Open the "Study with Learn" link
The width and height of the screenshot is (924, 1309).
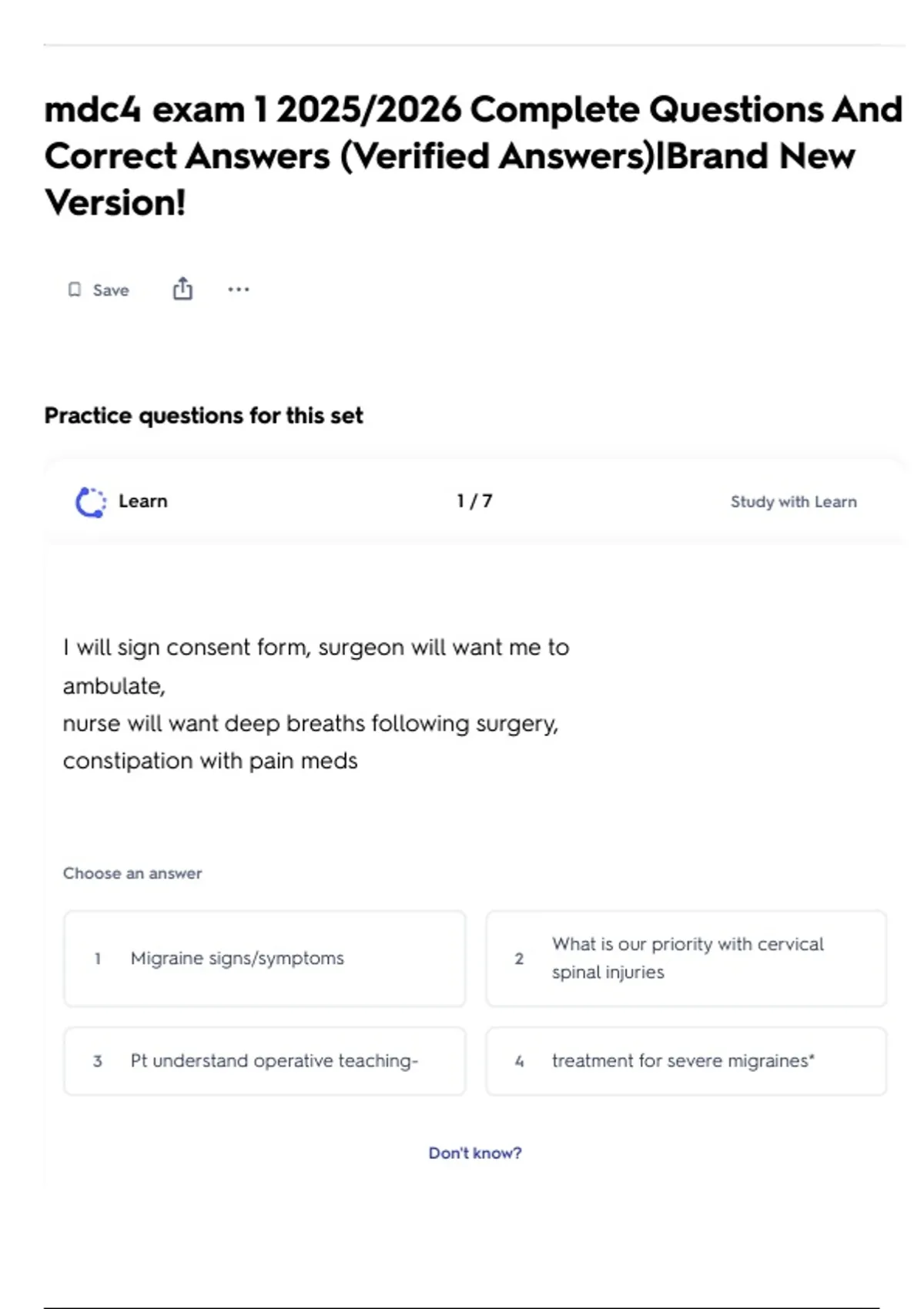pyautogui.click(x=793, y=502)
